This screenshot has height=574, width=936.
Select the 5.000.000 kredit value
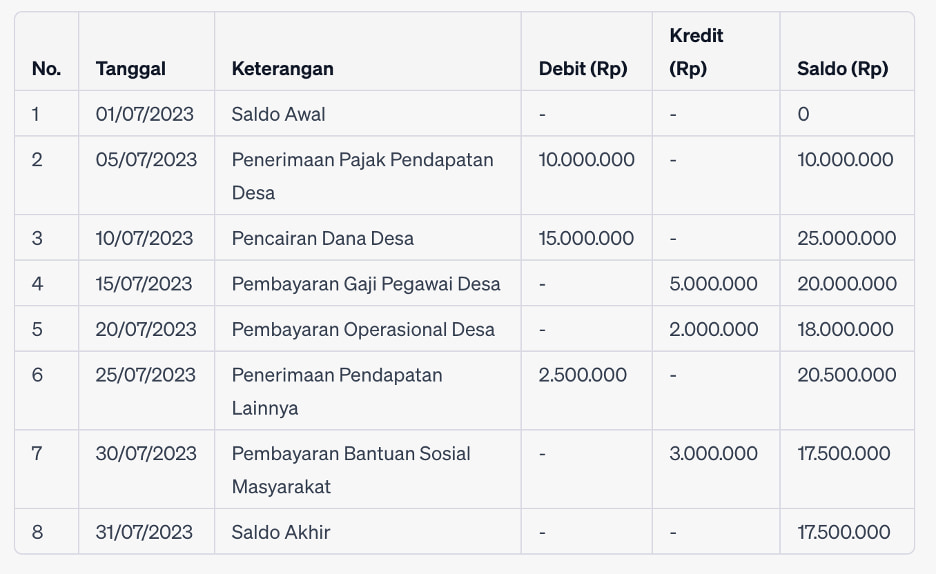(713, 283)
